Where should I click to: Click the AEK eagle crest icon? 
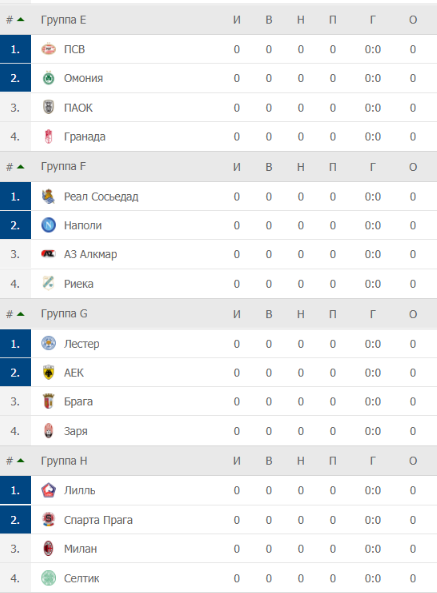click(x=48, y=373)
